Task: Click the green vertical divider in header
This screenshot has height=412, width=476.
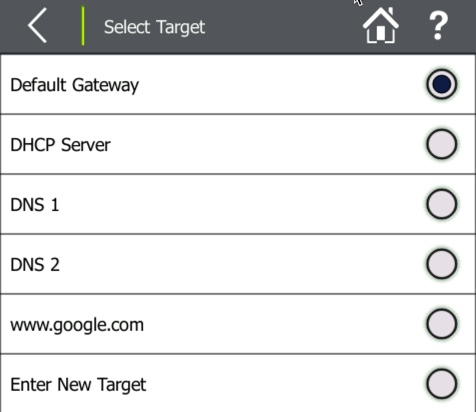Action: click(x=83, y=26)
